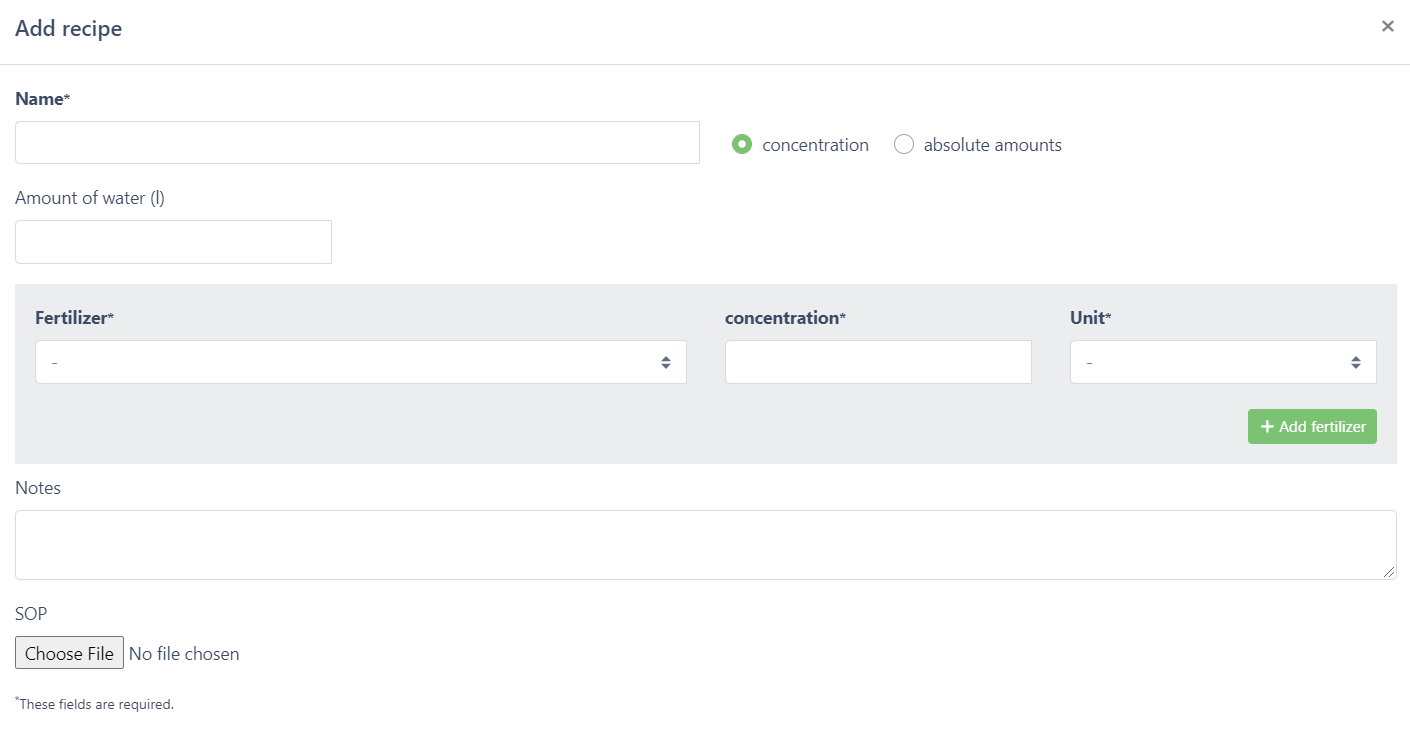
Task: Click the Notes label above the textarea
Action: [x=38, y=488]
